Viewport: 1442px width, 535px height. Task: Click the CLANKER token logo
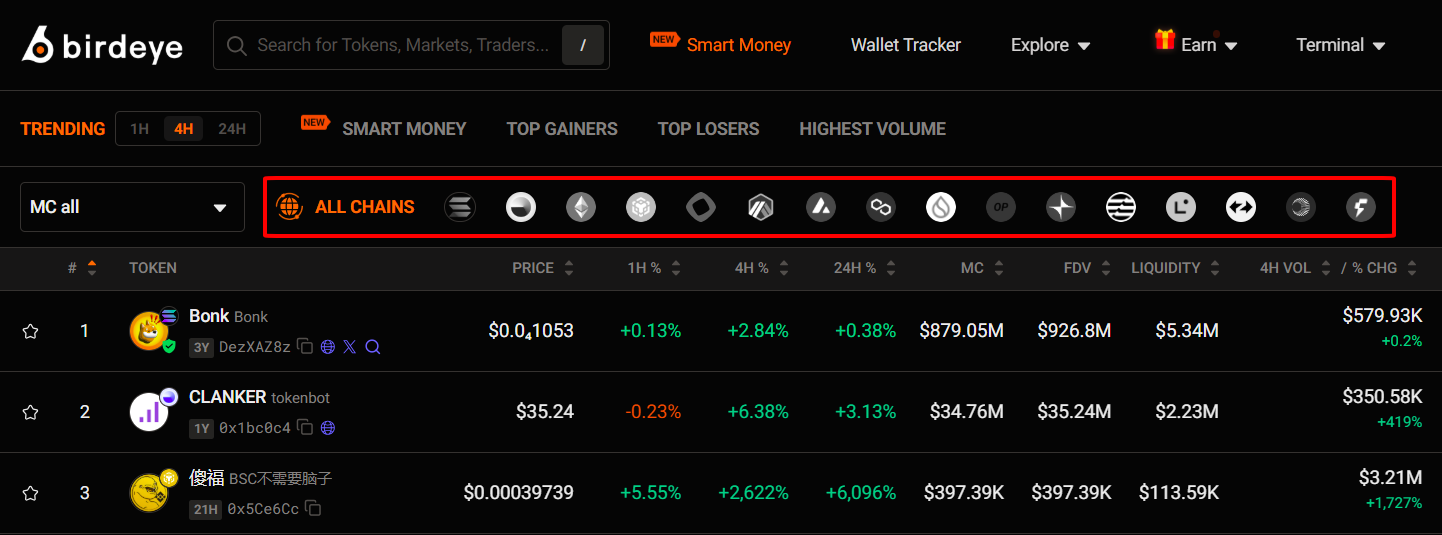[149, 412]
